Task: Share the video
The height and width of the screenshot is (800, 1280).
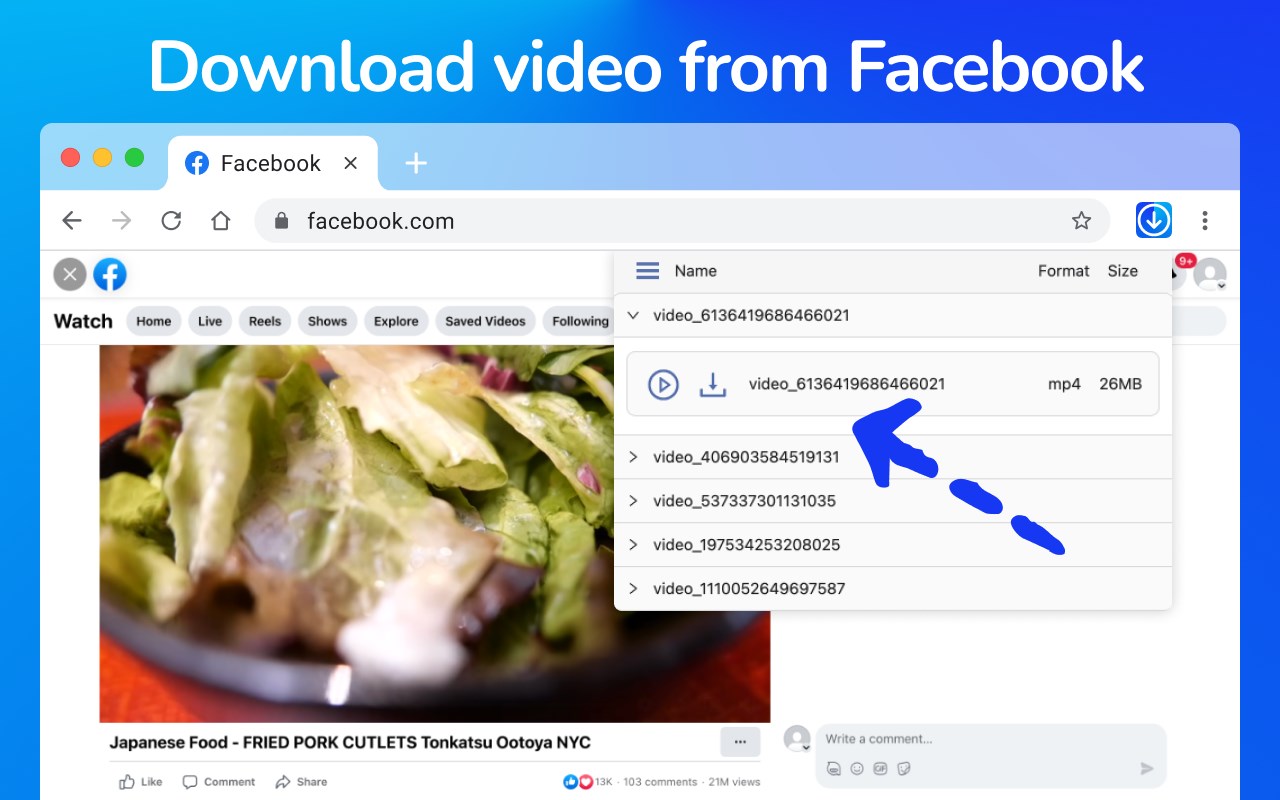Action: pos(301,782)
